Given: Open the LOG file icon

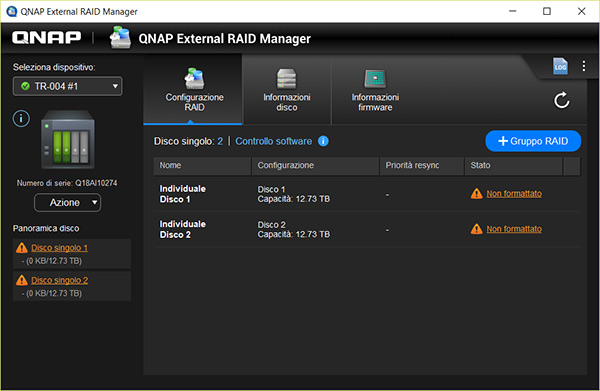Looking at the screenshot, I should point(560,66).
